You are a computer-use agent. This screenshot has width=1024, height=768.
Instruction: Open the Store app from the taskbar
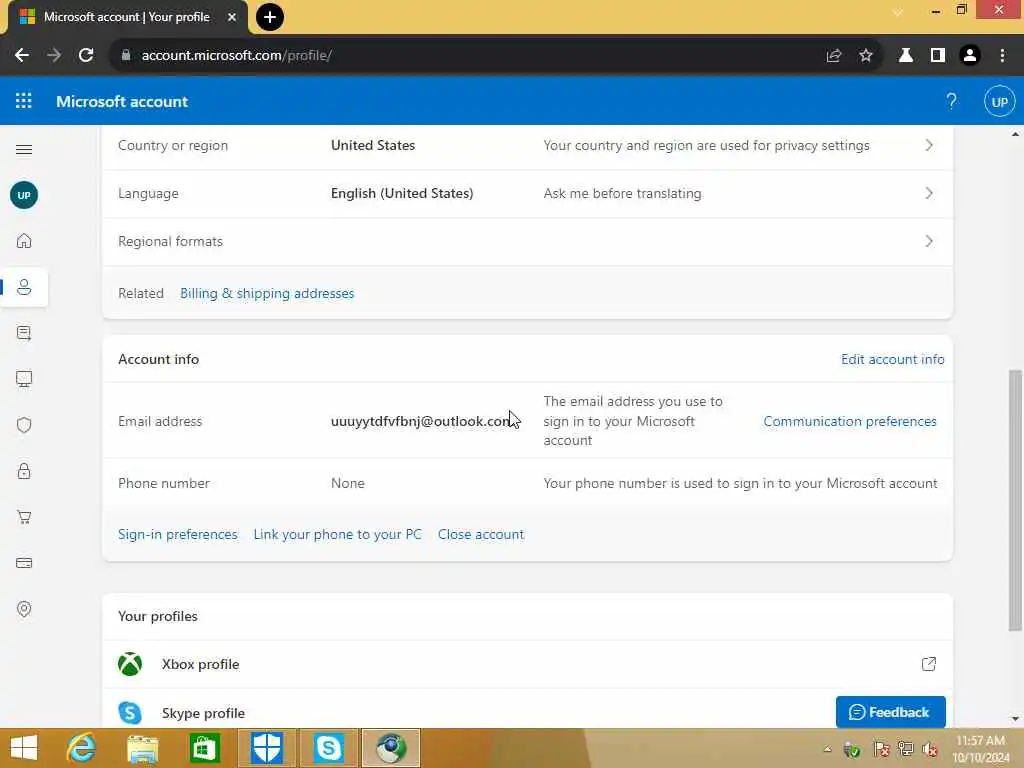(204, 748)
